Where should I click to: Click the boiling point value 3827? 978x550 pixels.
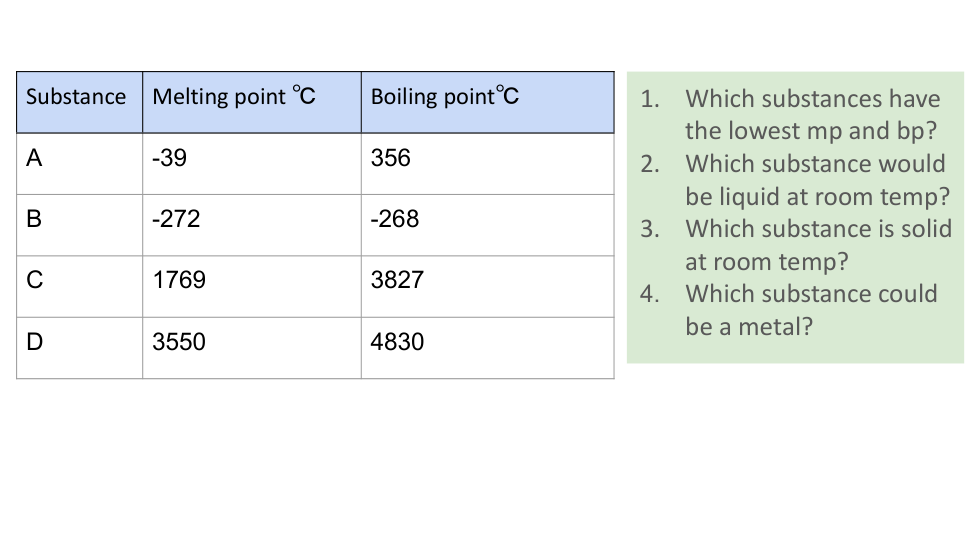(397, 281)
